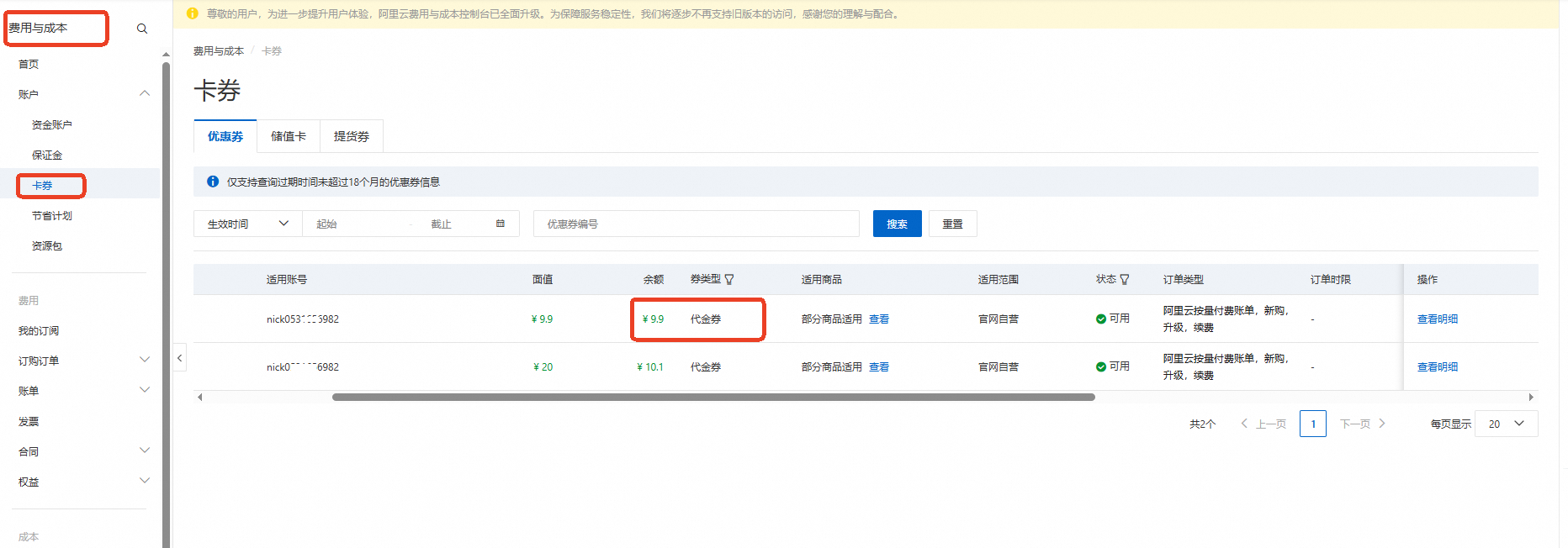Click the calendar icon in date range
1568x548 pixels.
pyautogui.click(x=501, y=224)
